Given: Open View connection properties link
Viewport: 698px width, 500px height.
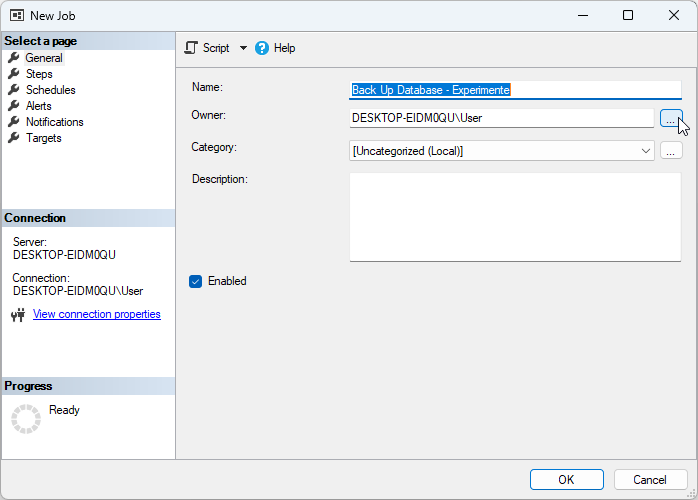Looking at the screenshot, I should tap(96, 314).
